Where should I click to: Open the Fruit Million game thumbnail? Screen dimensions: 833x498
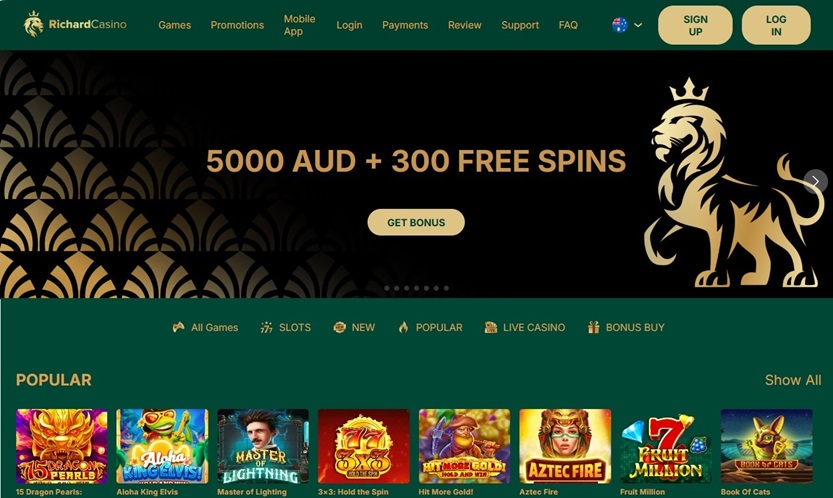[666, 446]
